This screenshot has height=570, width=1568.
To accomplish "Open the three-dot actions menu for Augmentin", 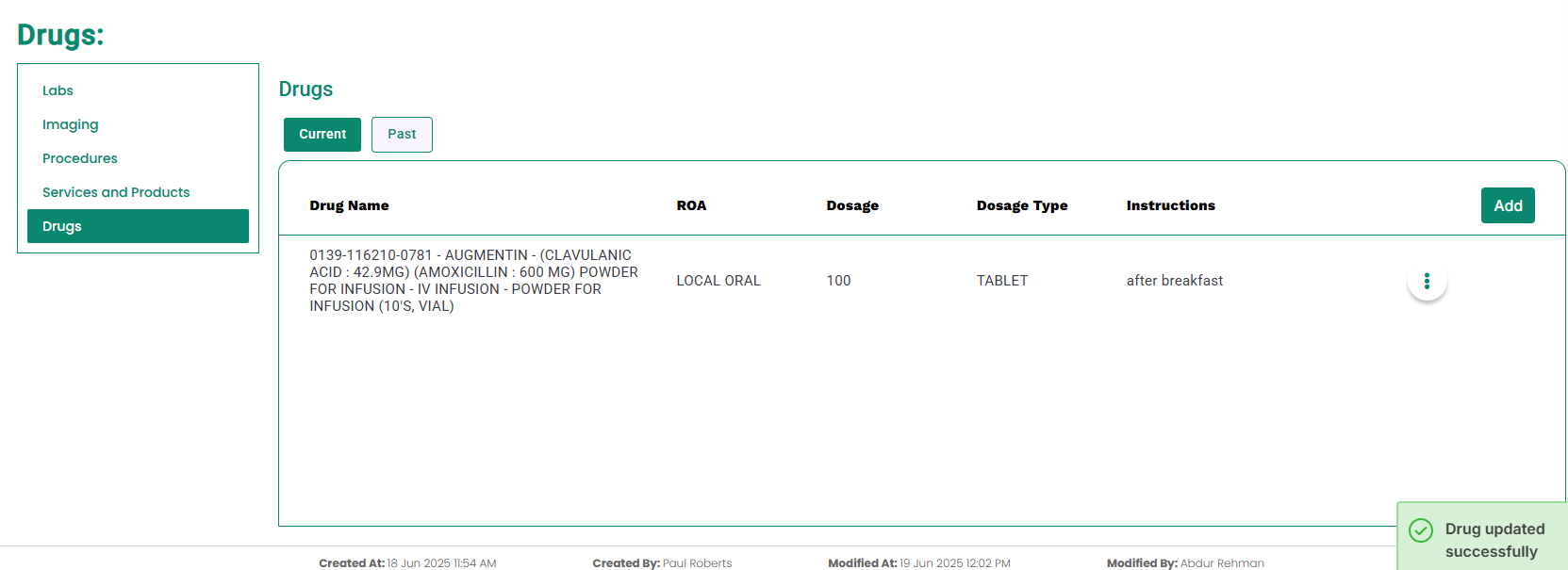I will click(x=1427, y=281).
